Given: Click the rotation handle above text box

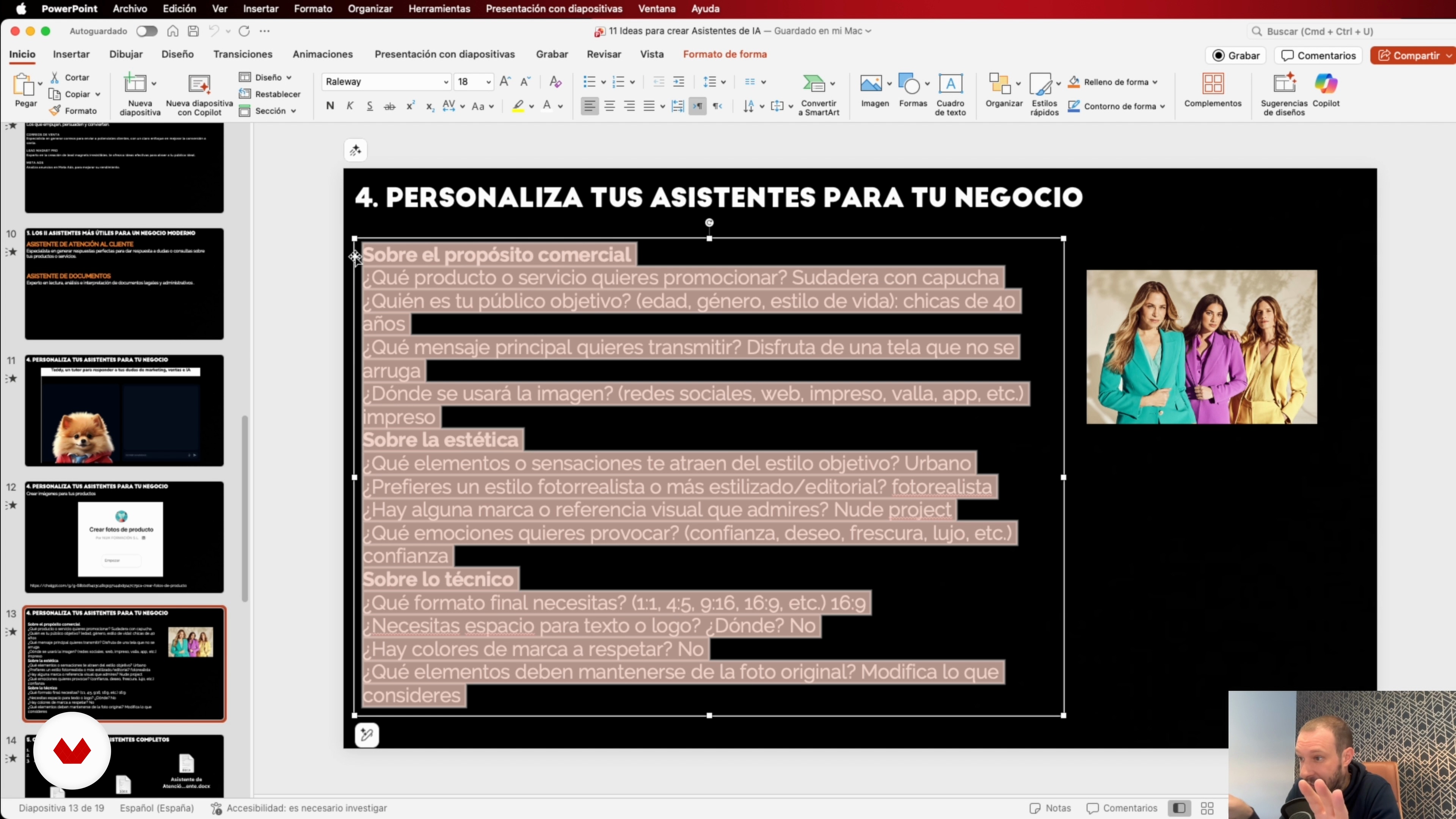Looking at the screenshot, I should (709, 223).
